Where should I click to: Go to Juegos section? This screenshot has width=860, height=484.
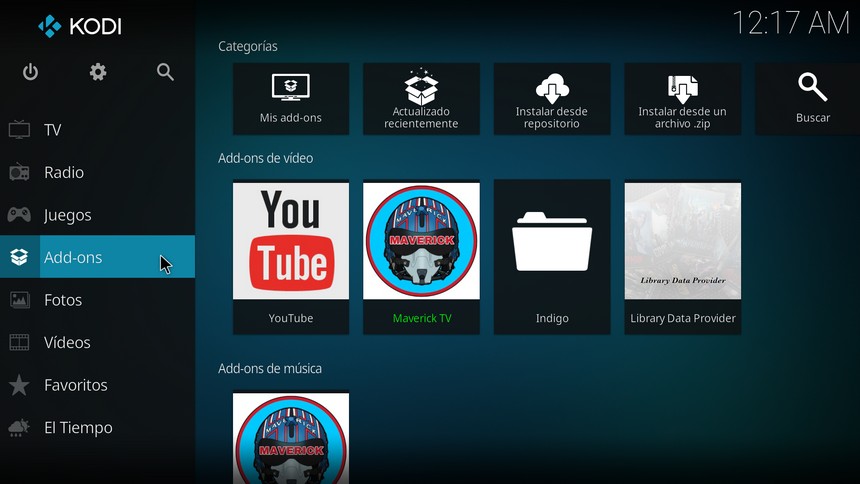[x=98, y=215]
